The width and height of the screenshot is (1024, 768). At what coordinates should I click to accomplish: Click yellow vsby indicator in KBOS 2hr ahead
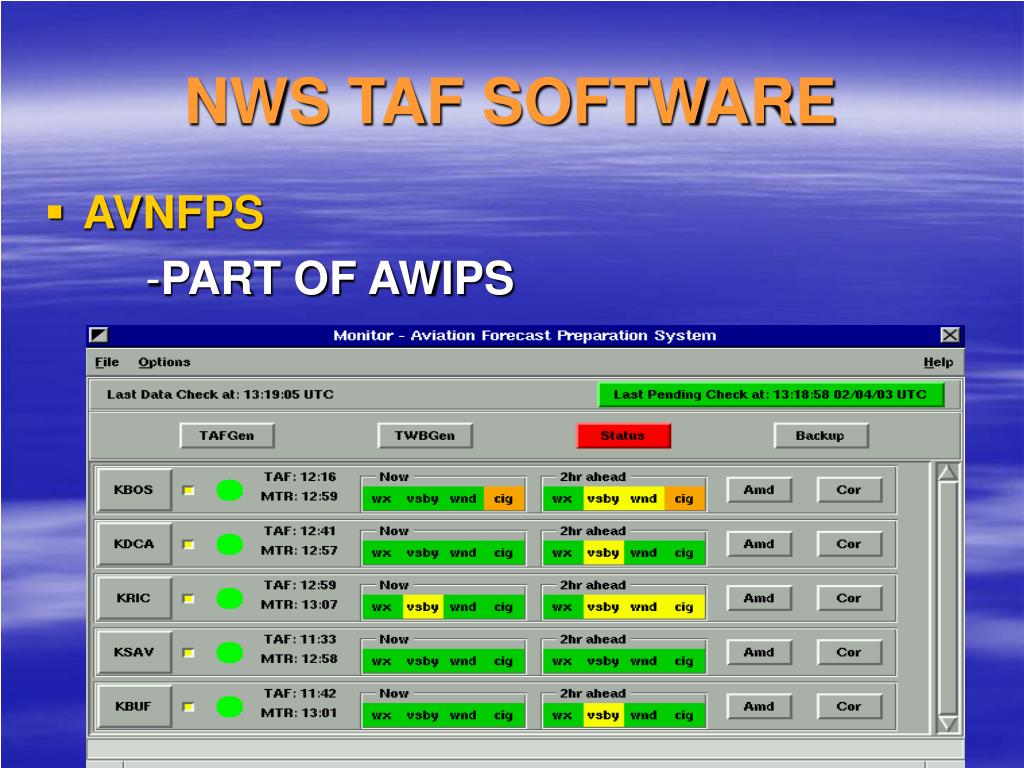(603, 499)
